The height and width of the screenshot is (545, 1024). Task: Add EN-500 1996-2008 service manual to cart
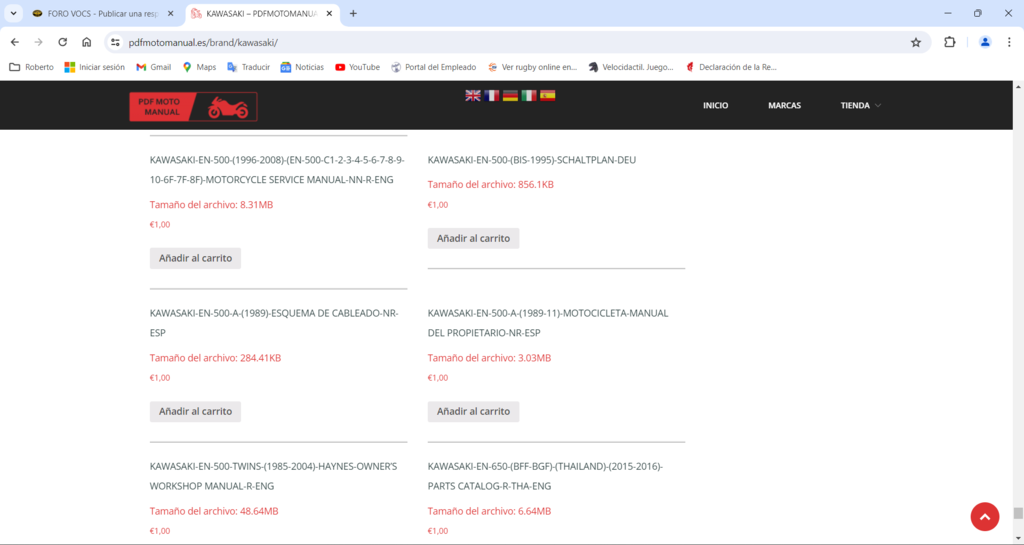pos(195,258)
